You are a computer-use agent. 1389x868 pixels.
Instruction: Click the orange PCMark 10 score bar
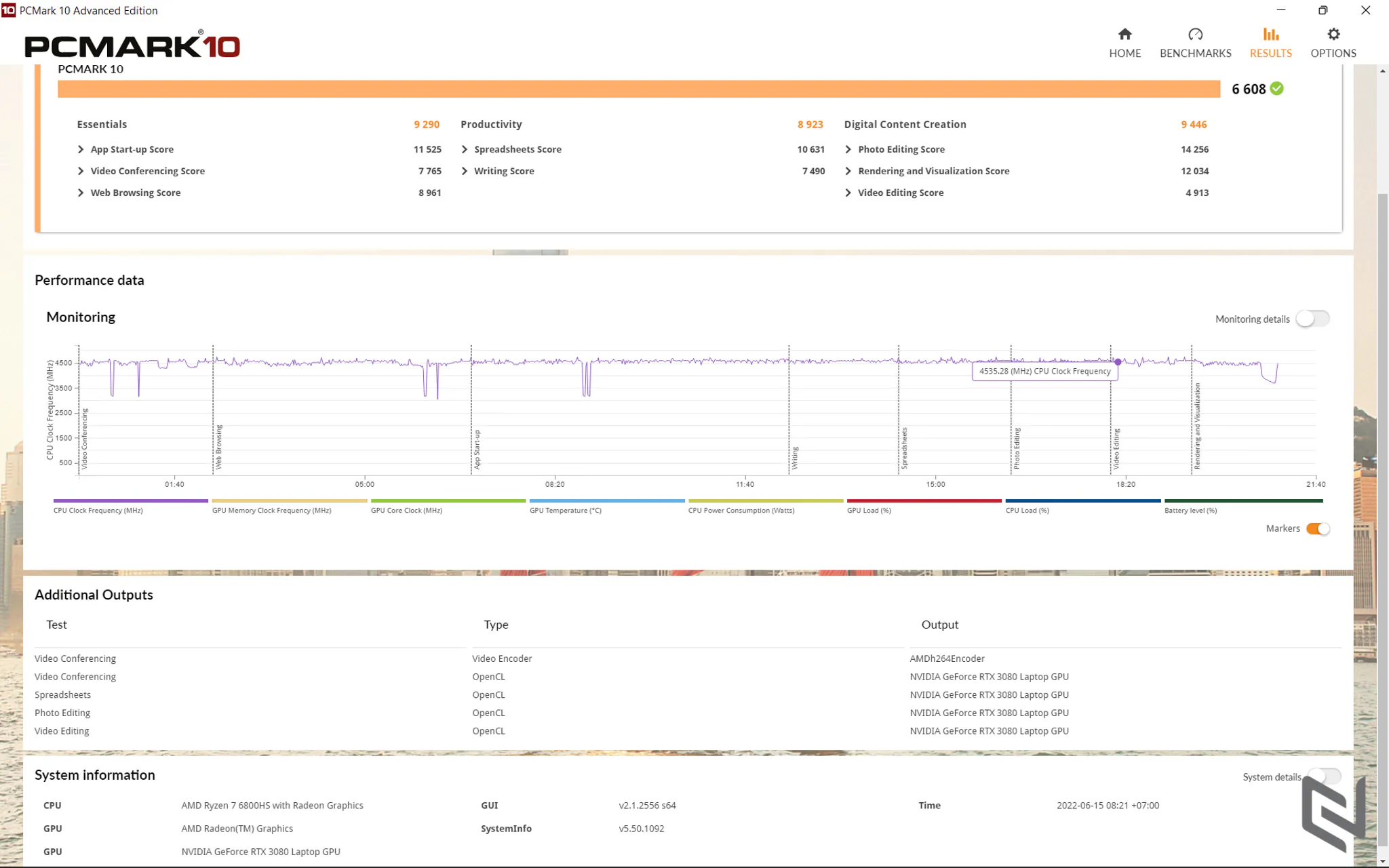639,89
